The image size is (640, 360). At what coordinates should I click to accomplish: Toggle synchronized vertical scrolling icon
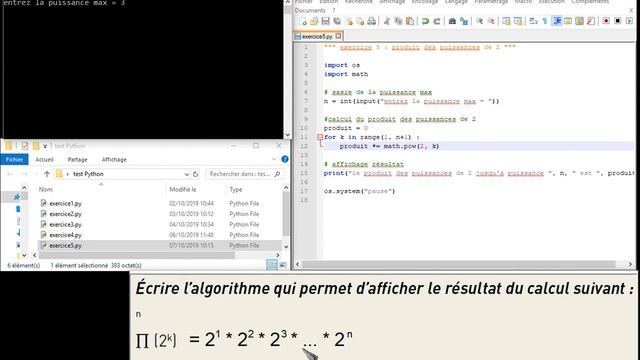pos(506,21)
